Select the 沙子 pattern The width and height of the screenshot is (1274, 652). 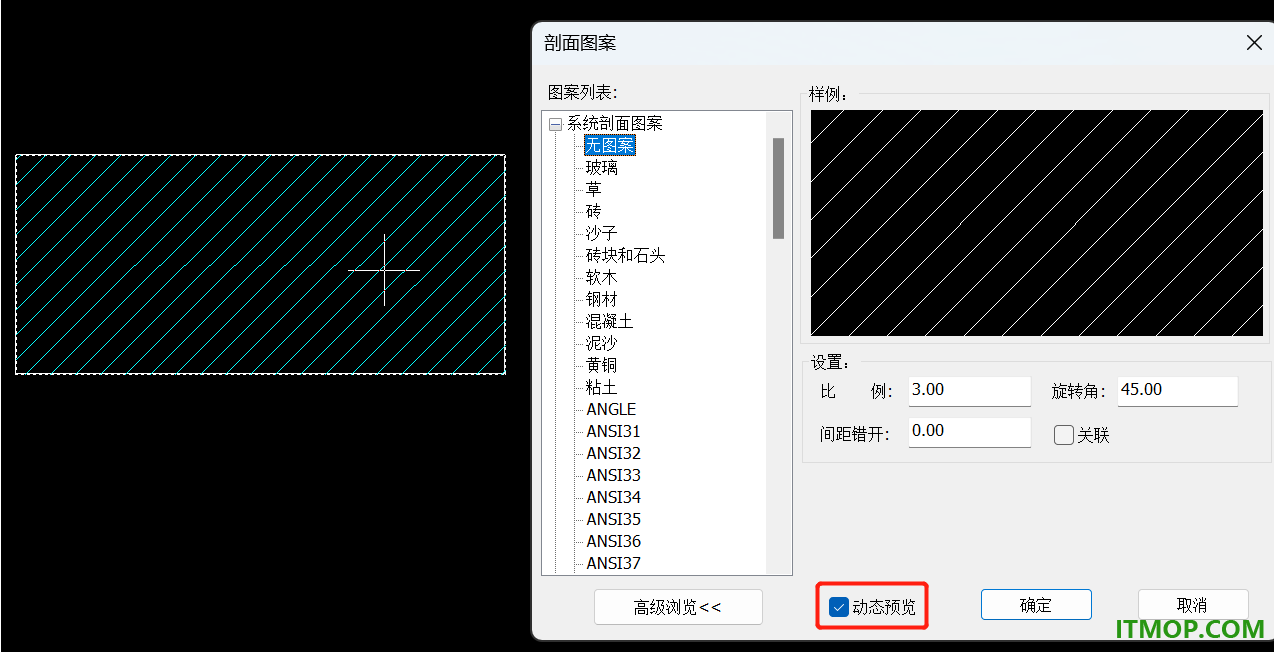[x=602, y=233]
